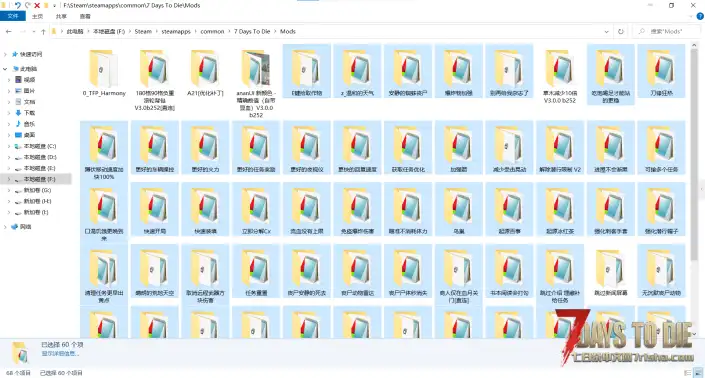Select 图片 in the navigation tree
This screenshot has width=705, height=378.
click(30, 91)
